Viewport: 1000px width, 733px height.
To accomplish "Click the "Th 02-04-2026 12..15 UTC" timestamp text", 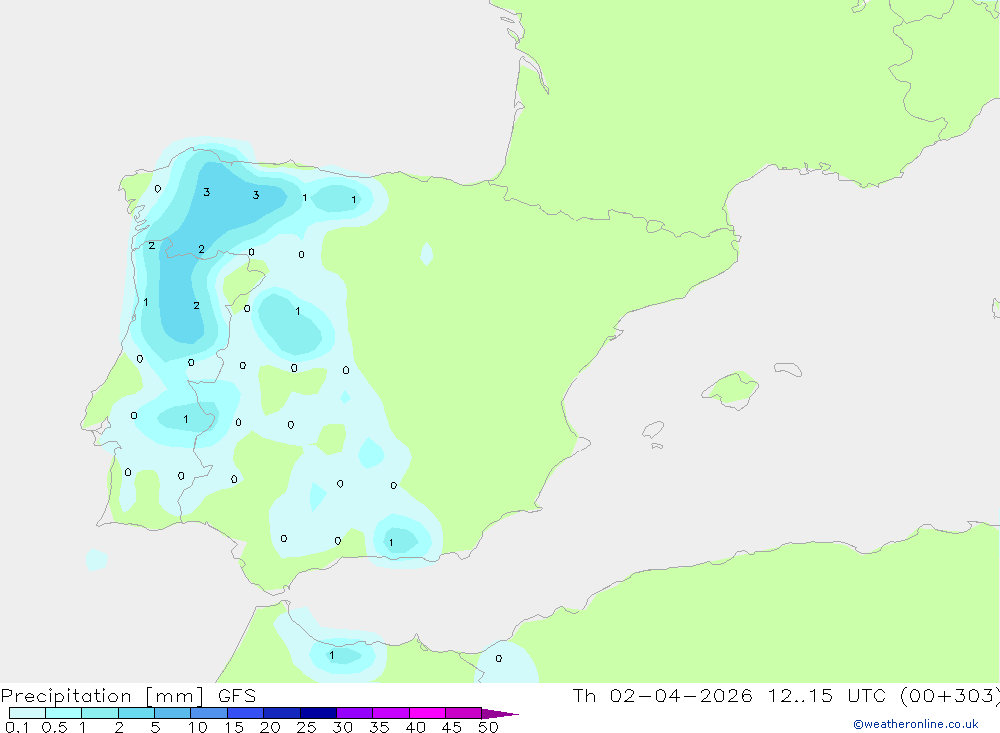I will tap(732, 695).
